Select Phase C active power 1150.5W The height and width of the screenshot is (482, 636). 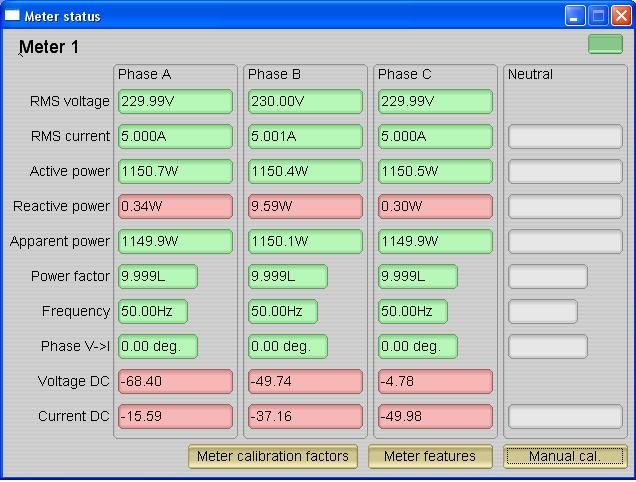[x=435, y=171]
